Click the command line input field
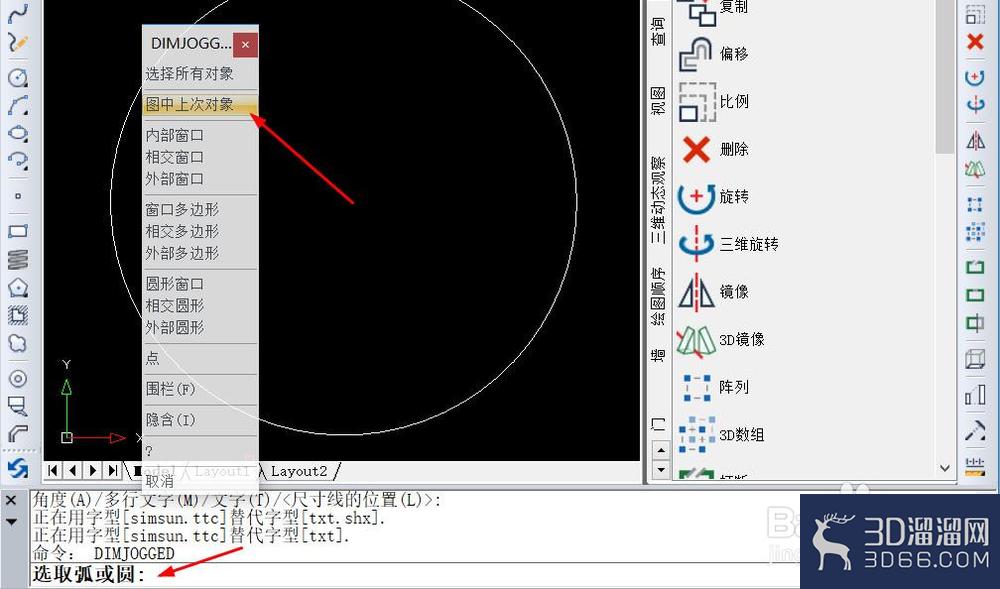The height and width of the screenshot is (589, 1000). [415, 574]
